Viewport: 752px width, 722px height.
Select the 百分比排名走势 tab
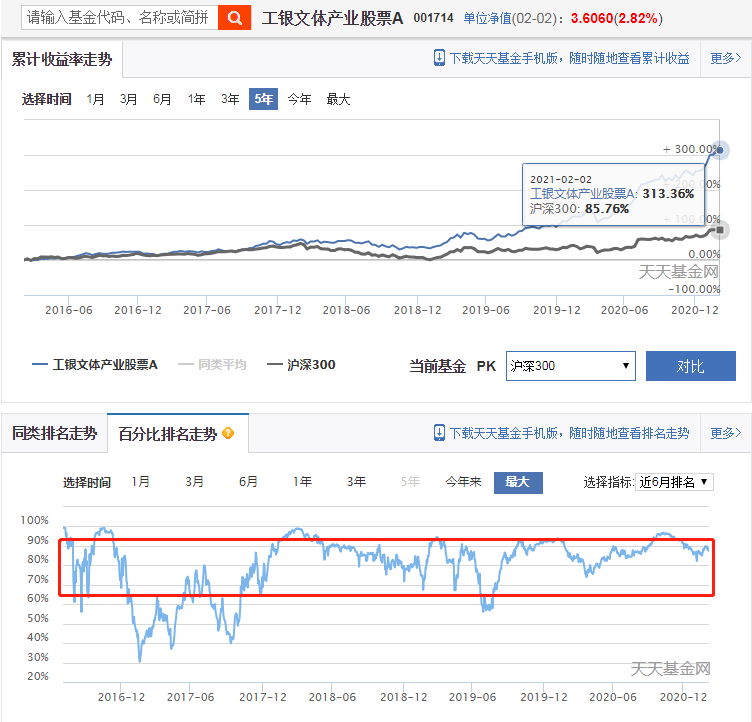coord(167,434)
